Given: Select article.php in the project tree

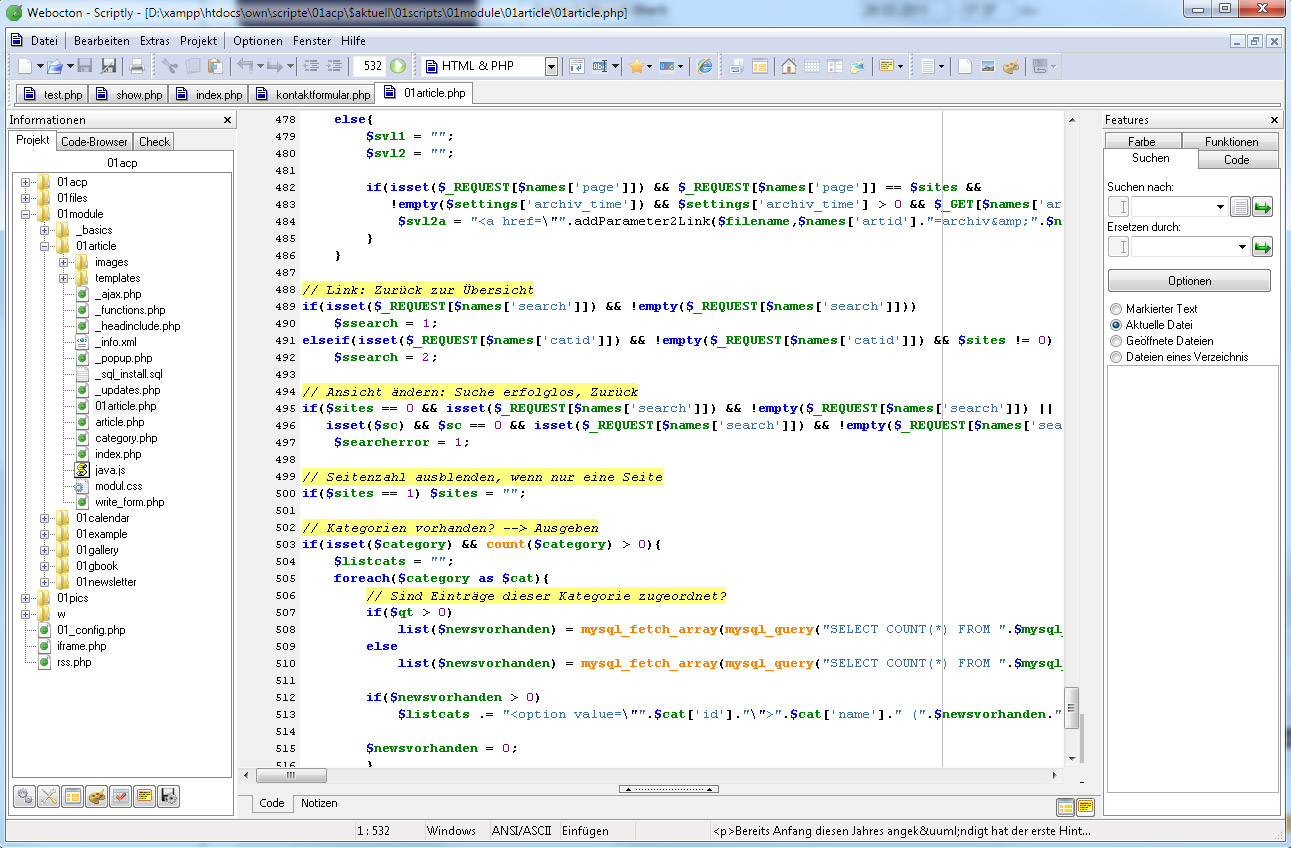Looking at the screenshot, I should [119, 422].
